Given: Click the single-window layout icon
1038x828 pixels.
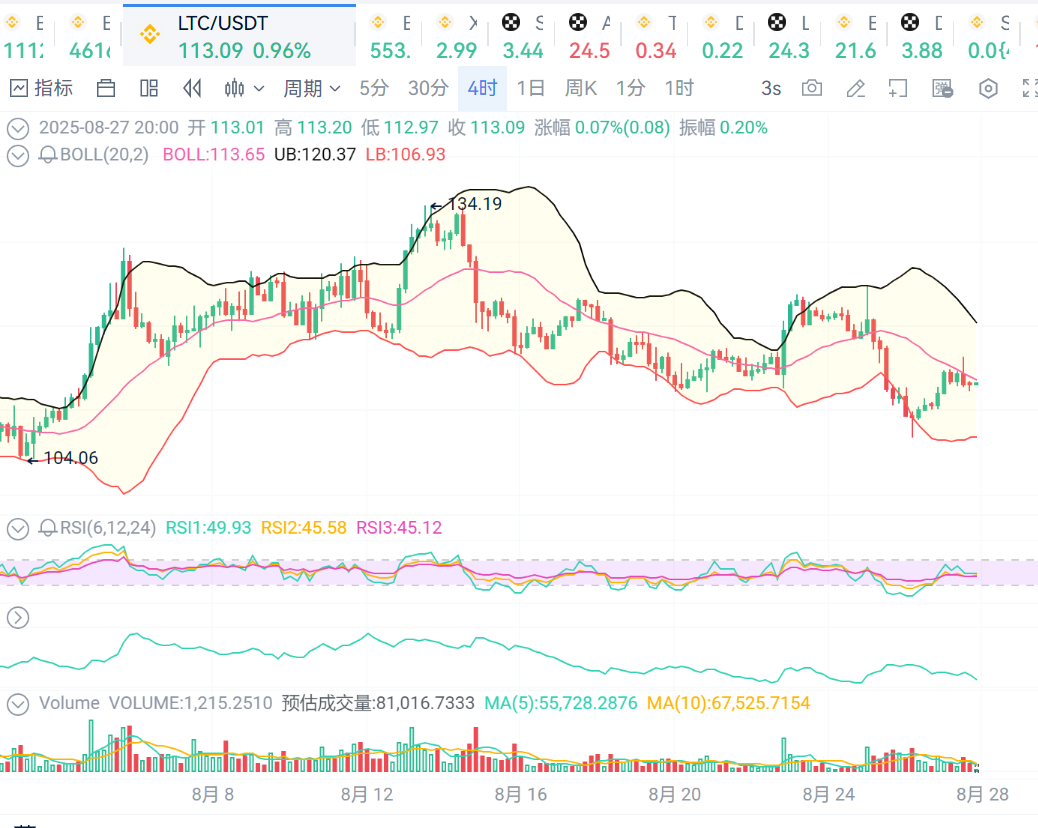Looking at the screenshot, I should (106, 88).
